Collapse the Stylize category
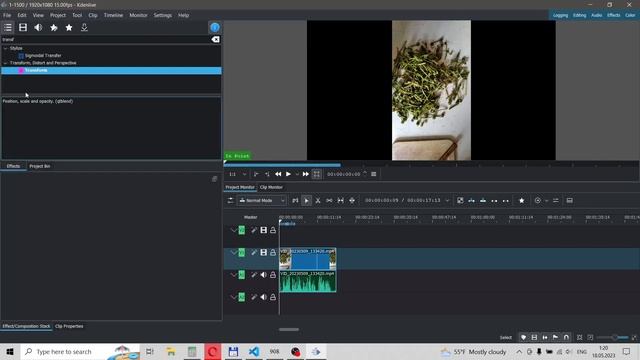The width and height of the screenshot is (640, 360). pyautogui.click(x=5, y=48)
